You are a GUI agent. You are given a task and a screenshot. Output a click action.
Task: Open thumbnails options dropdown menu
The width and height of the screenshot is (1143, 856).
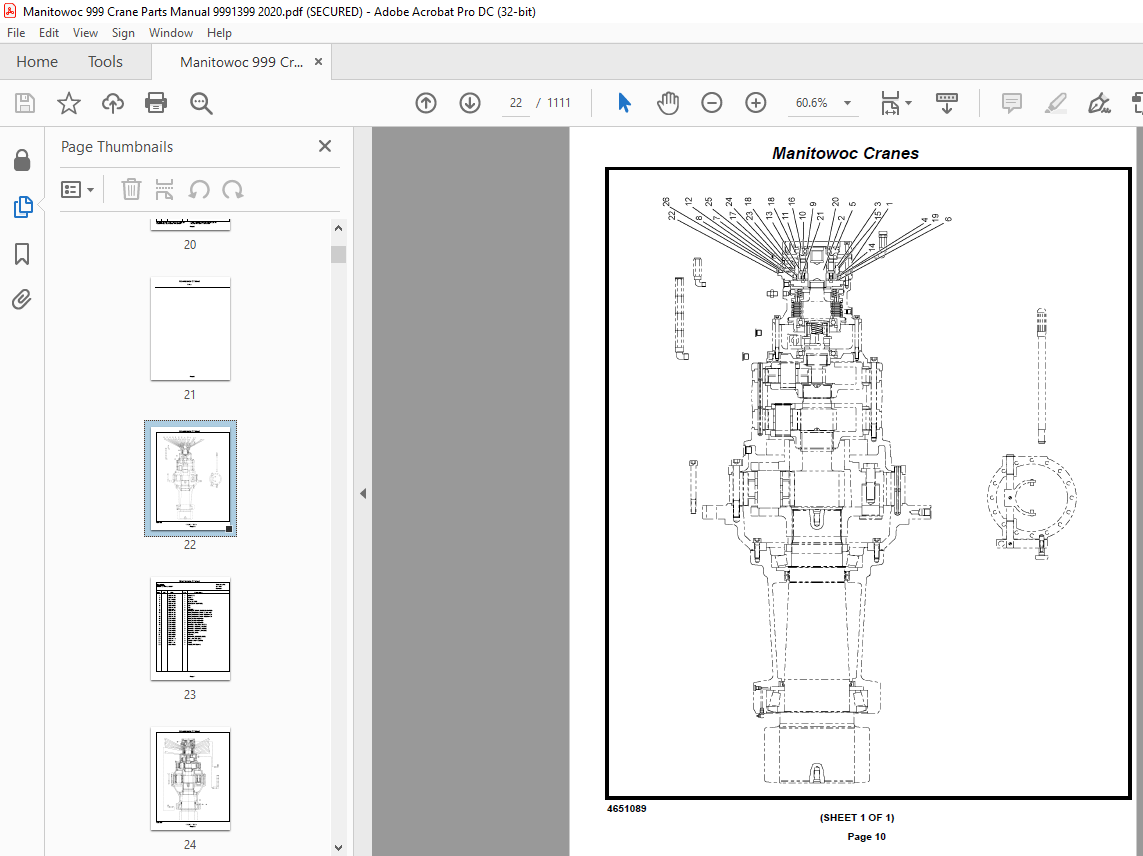coord(77,190)
